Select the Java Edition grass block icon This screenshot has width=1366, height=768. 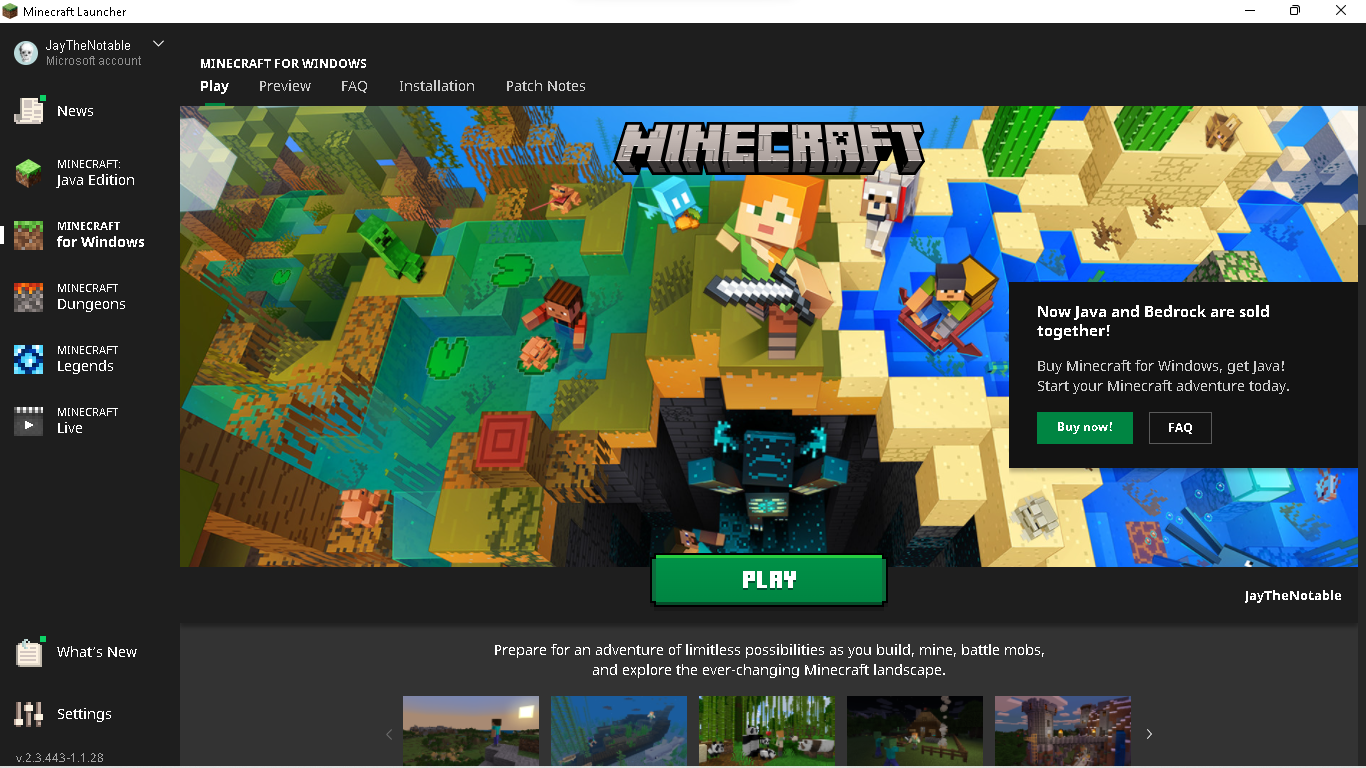[x=29, y=173]
